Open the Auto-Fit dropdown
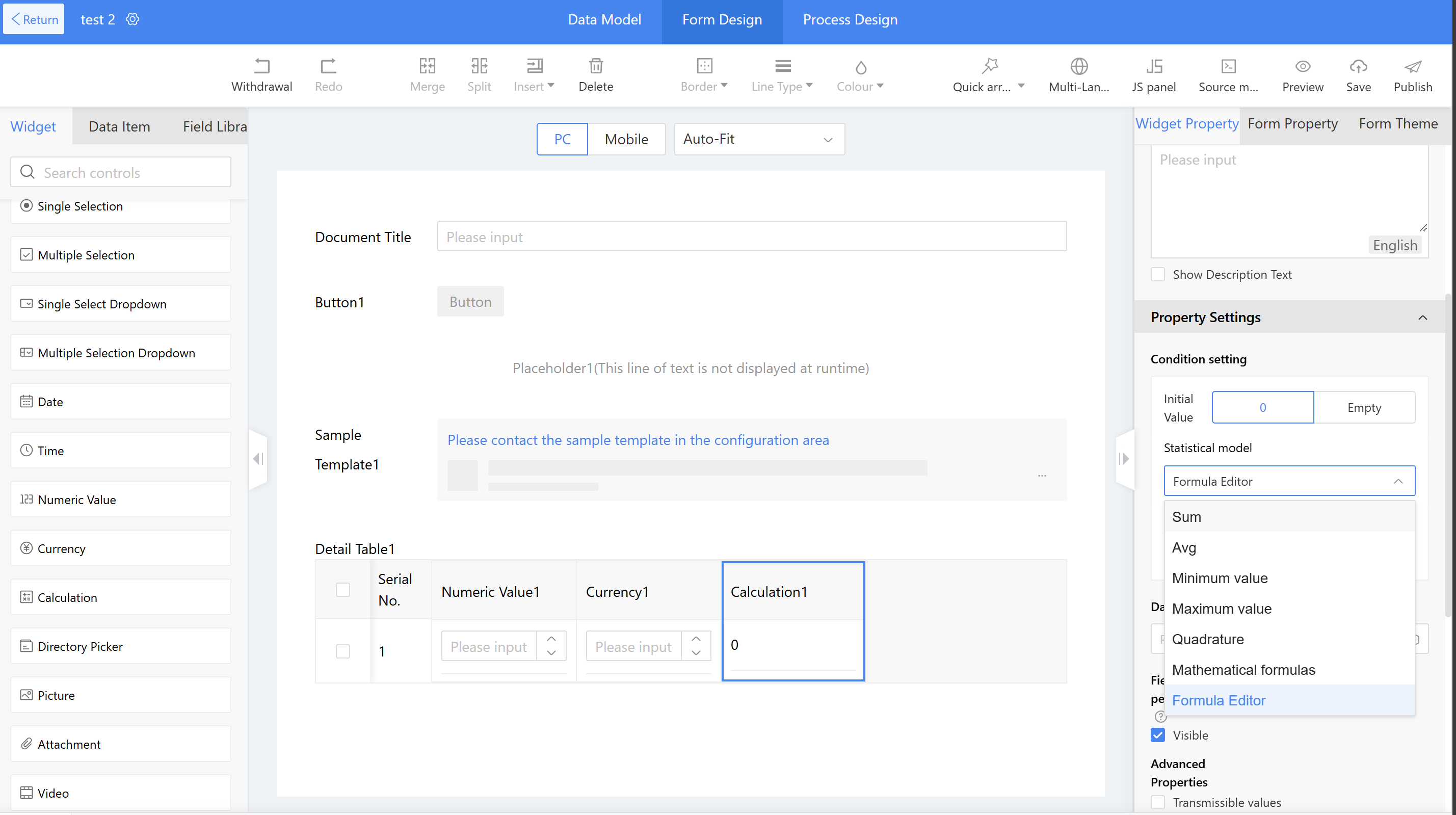The height and width of the screenshot is (815, 1456). click(759, 139)
